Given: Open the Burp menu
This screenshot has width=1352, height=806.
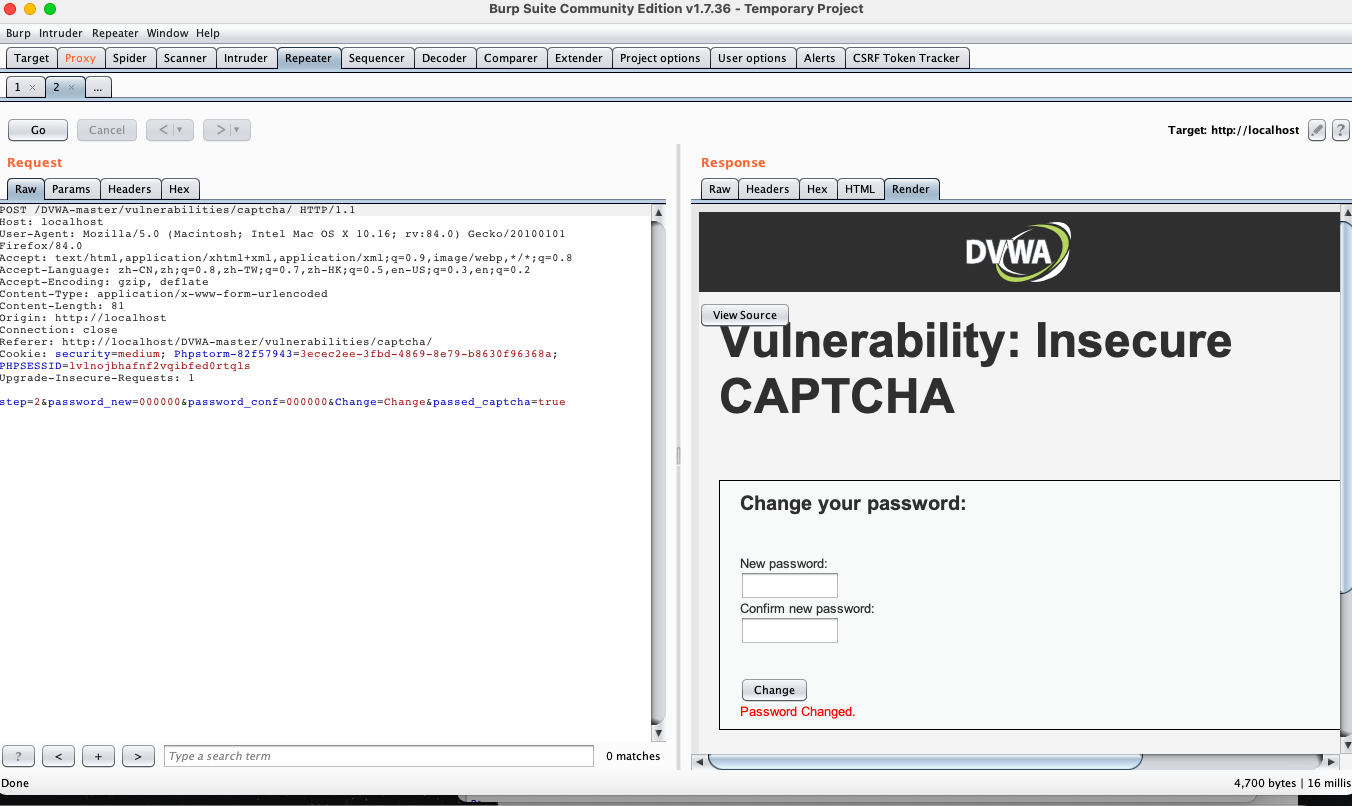Looking at the screenshot, I should [x=18, y=33].
